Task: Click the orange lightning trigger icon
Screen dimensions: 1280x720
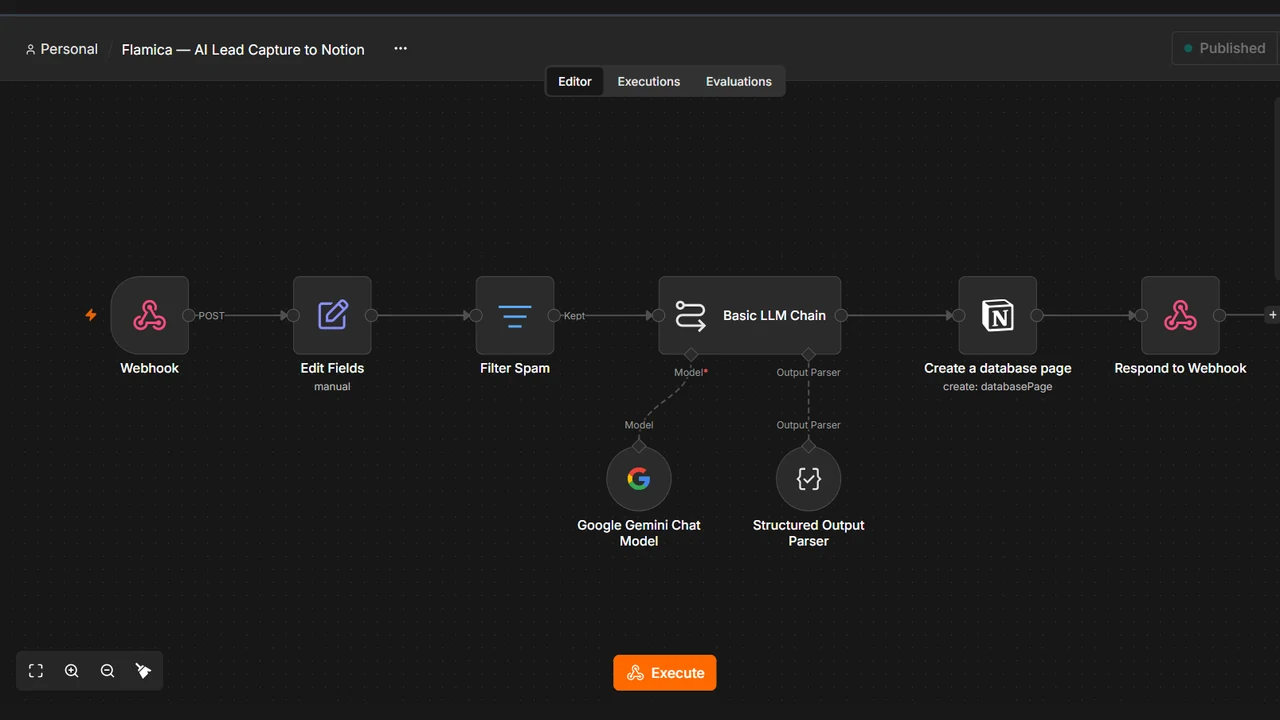Action: click(91, 315)
